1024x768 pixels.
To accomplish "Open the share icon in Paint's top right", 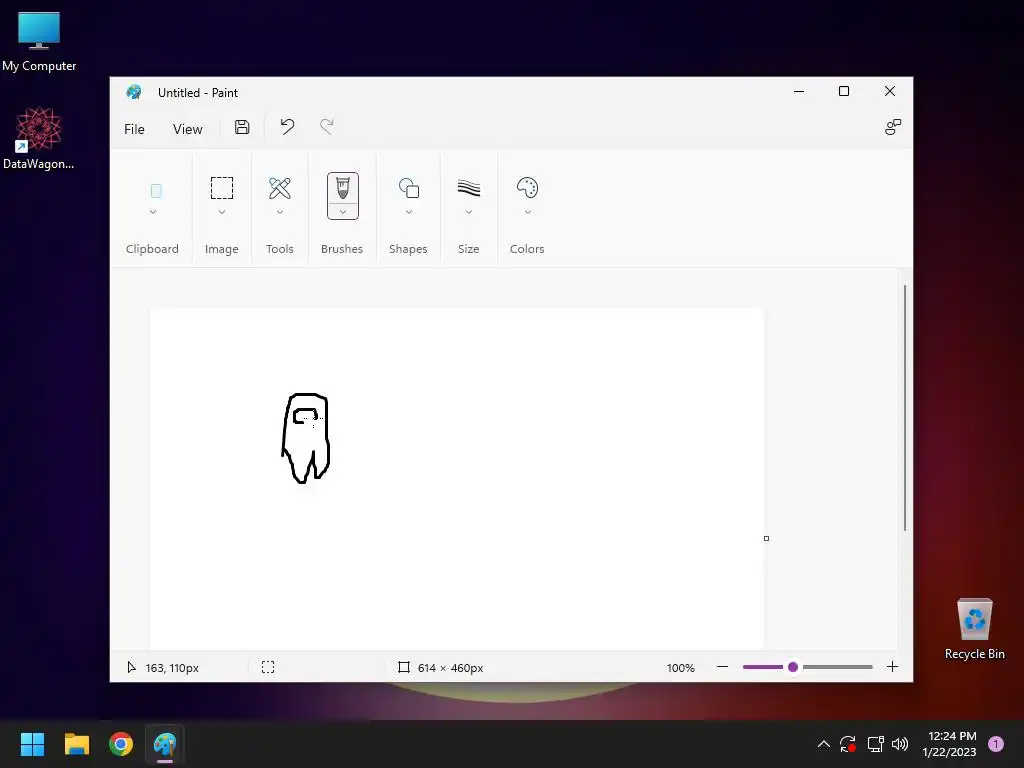I will (x=893, y=127).
